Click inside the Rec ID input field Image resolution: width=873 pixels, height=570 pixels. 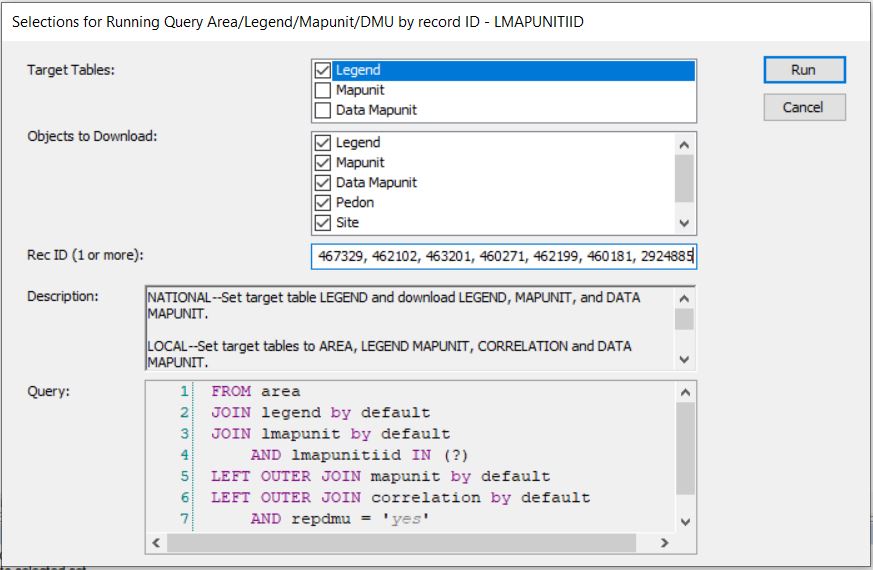click(x=504, y=256)
